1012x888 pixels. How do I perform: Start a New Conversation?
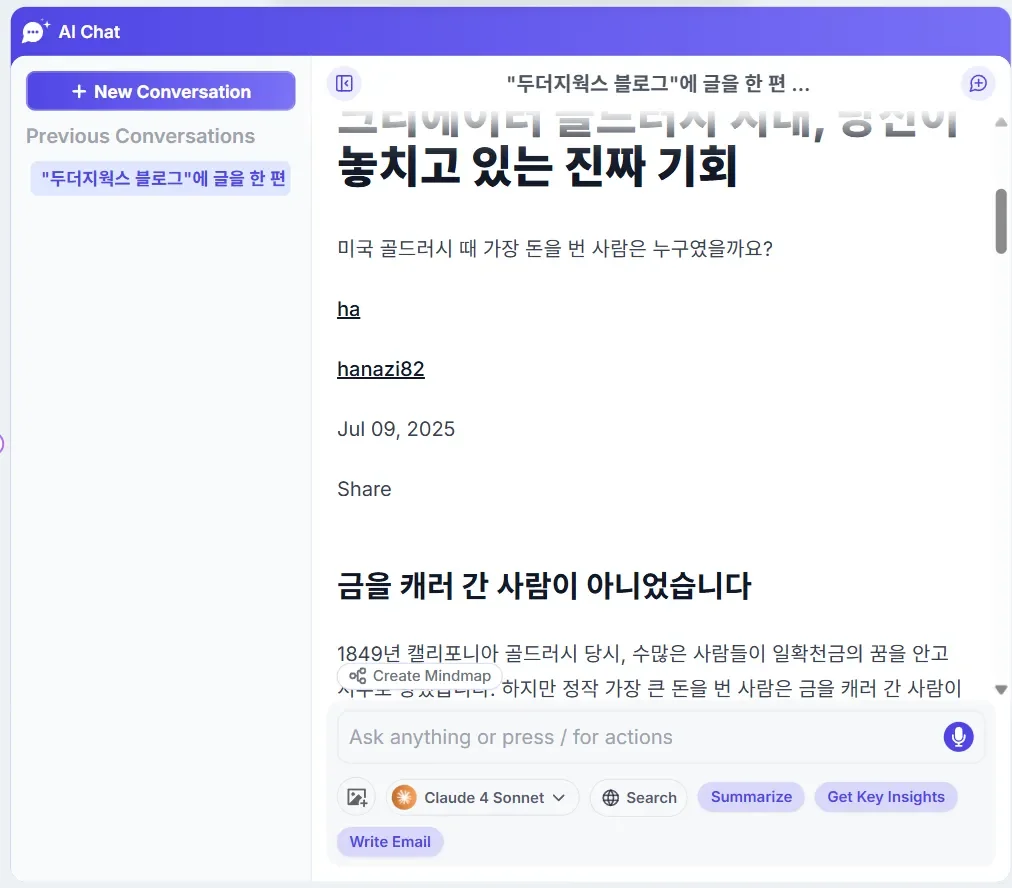[x=161, y=92]
